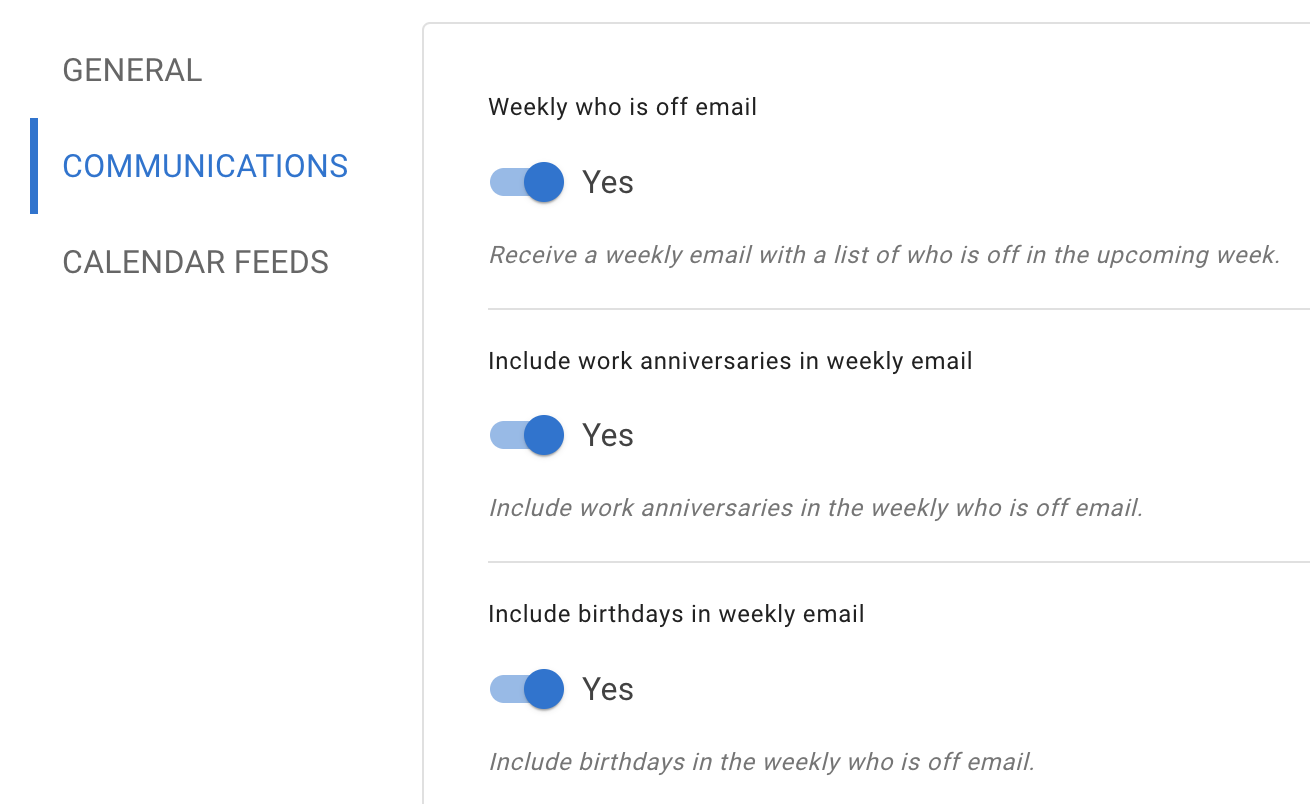
Task: Disable the Include work anniversaries toggle
Action: point(526,435)
